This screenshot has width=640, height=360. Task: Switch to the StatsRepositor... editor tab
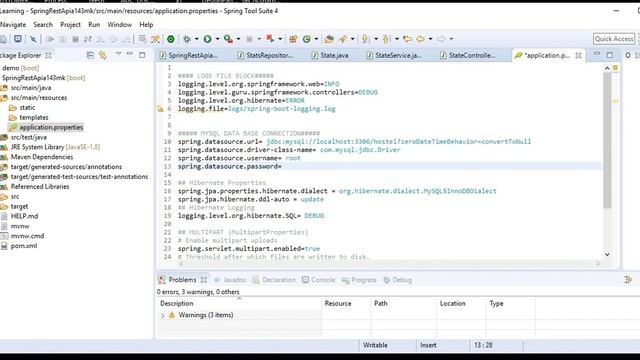click(266, 55)
